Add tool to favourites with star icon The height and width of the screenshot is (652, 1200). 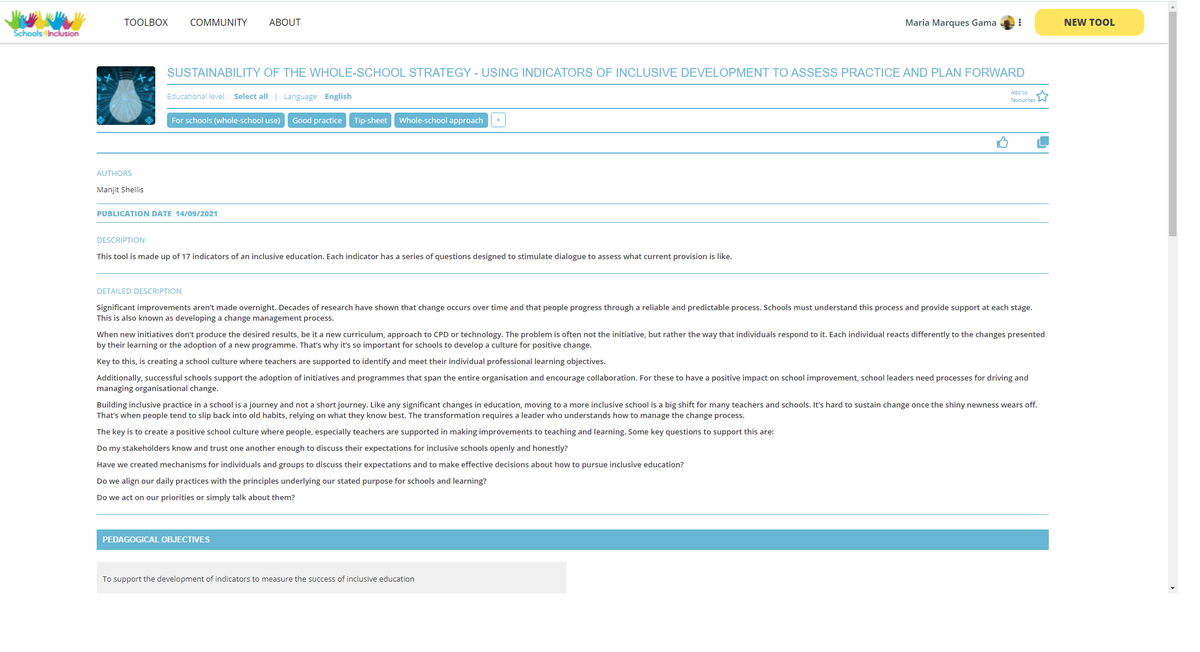point(1042,96)
